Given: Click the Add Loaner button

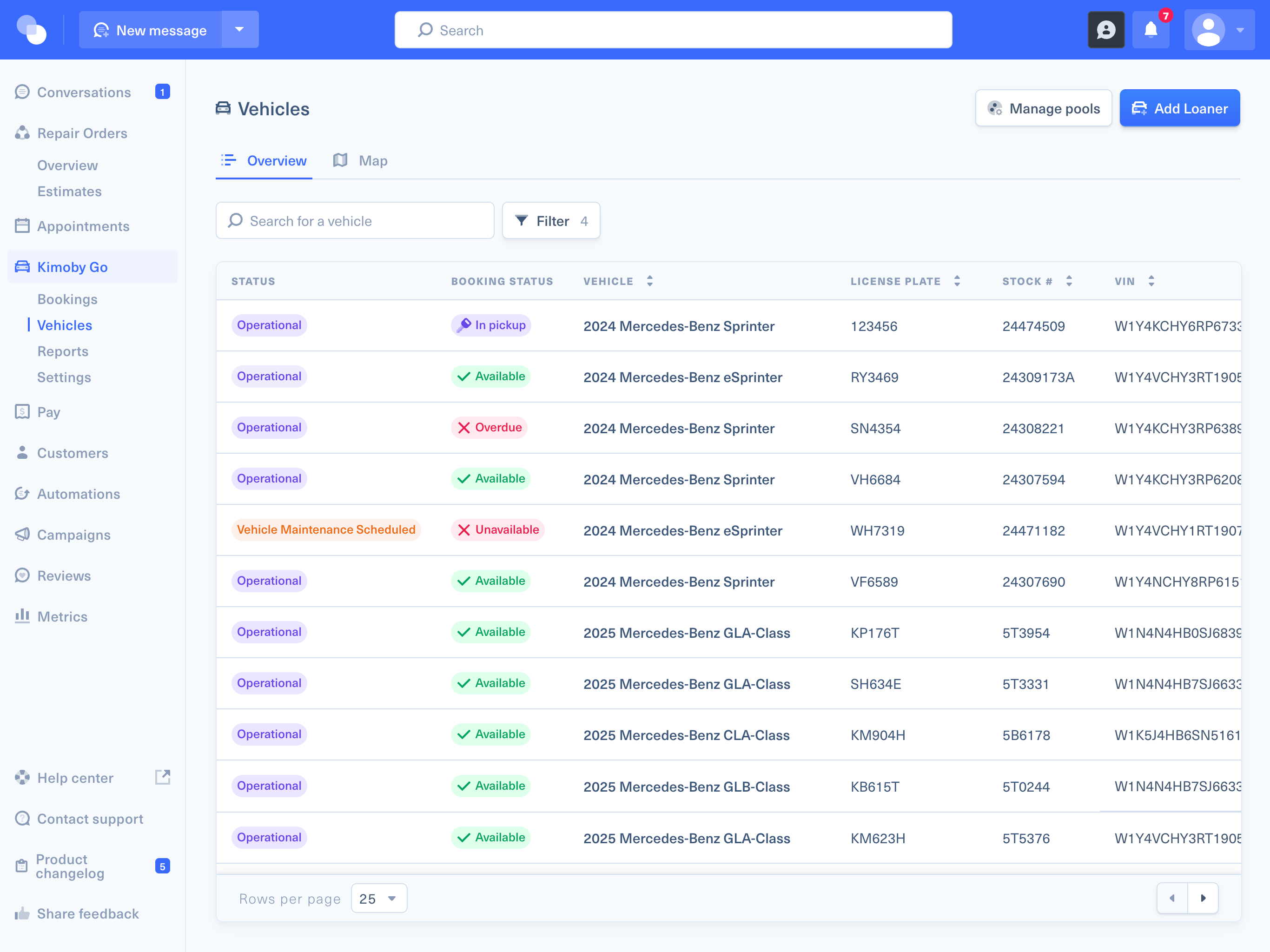Looking at the screenshot, I should coord(1179,108).
